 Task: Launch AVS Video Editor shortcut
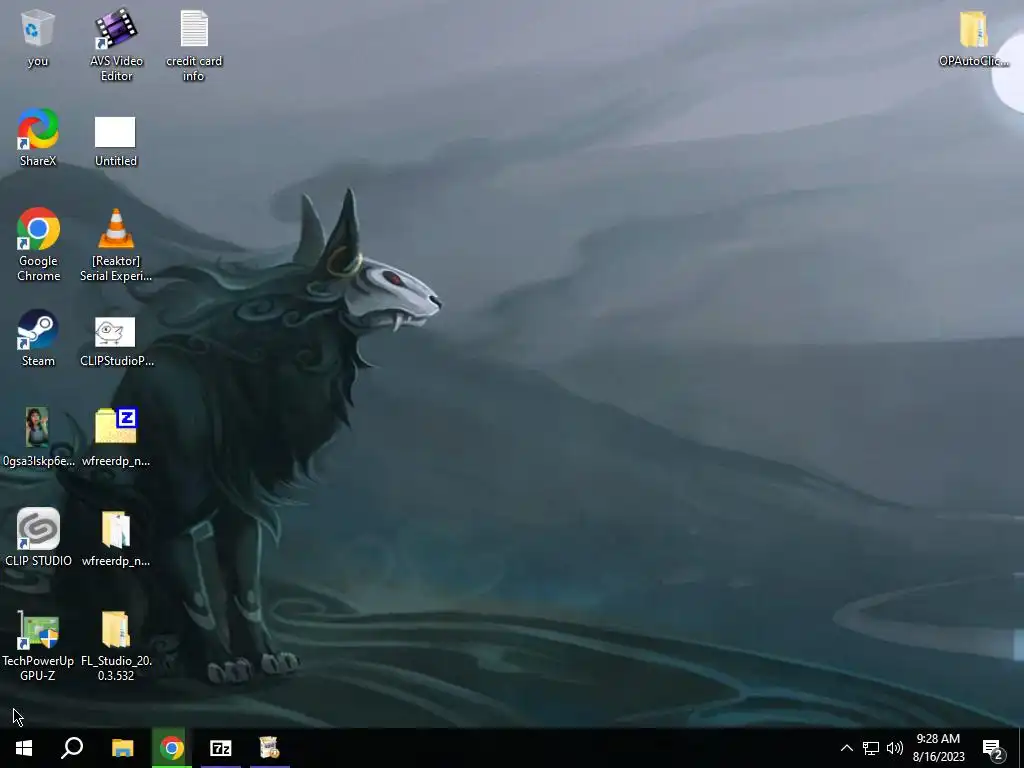(x=116, y=44)
